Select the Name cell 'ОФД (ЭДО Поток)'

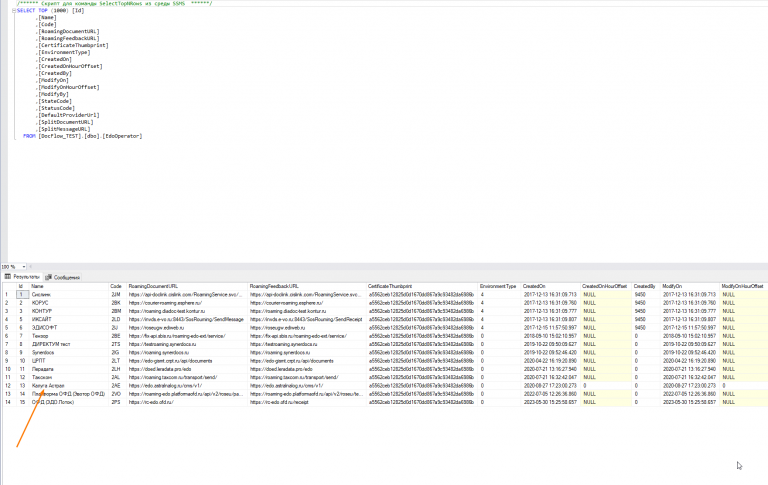pyautogui.click(x=69, y=402)
